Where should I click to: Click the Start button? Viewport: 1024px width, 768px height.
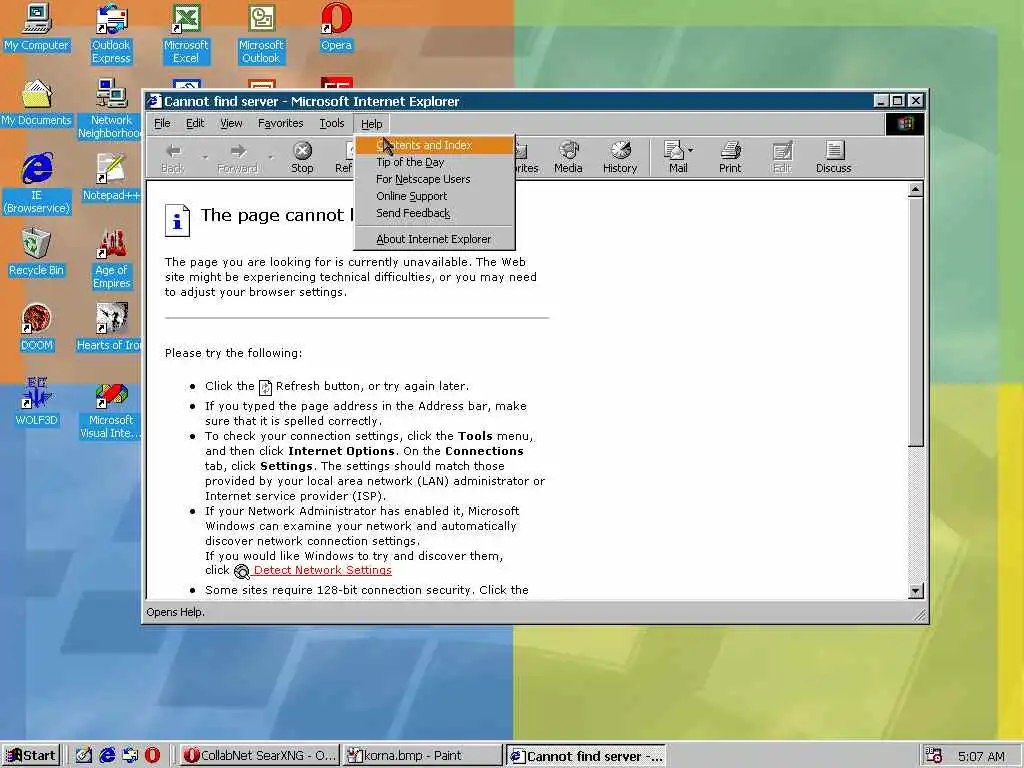coord(31,756)
